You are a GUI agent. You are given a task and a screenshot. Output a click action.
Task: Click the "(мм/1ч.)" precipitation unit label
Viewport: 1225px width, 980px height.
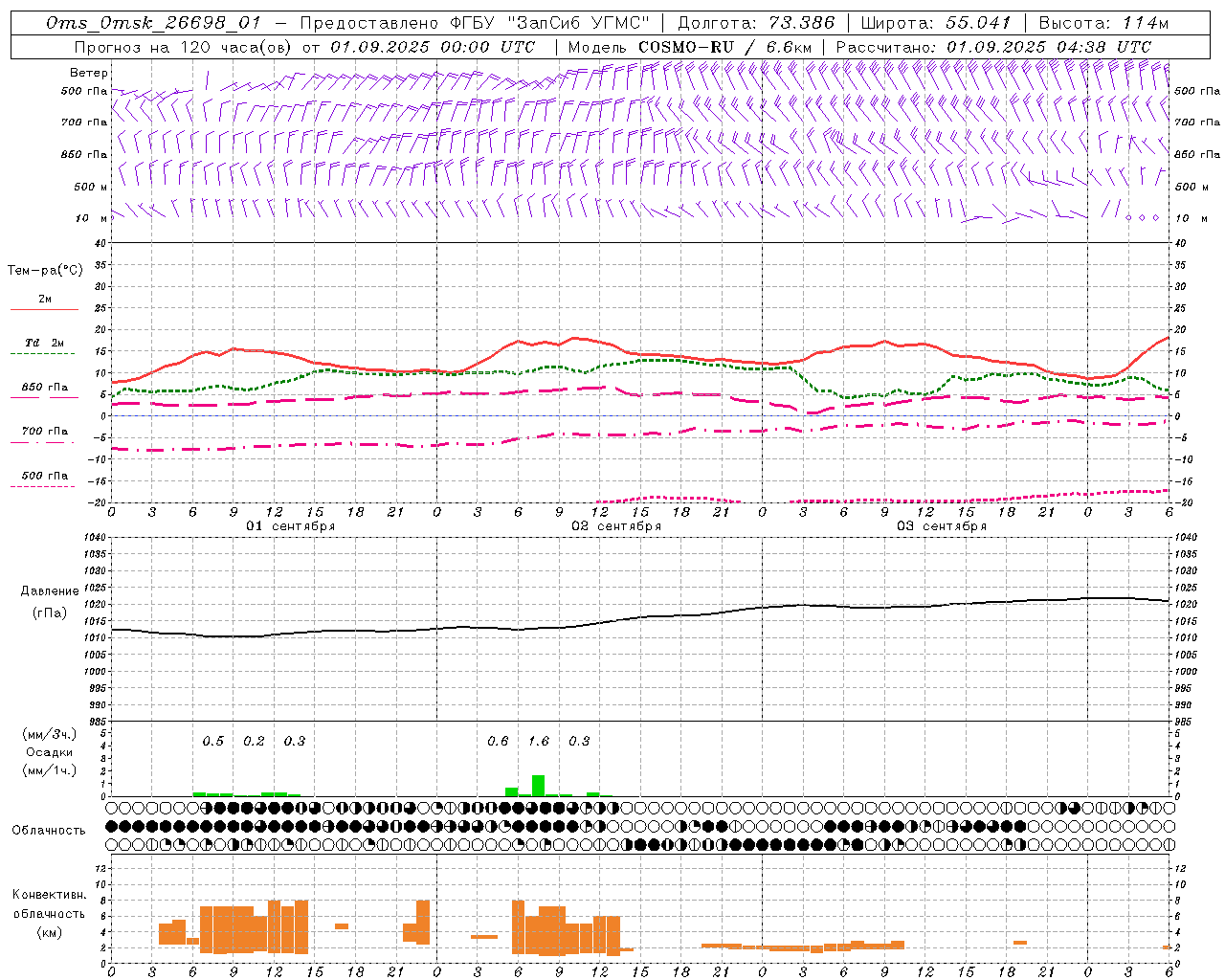(49, 770)
